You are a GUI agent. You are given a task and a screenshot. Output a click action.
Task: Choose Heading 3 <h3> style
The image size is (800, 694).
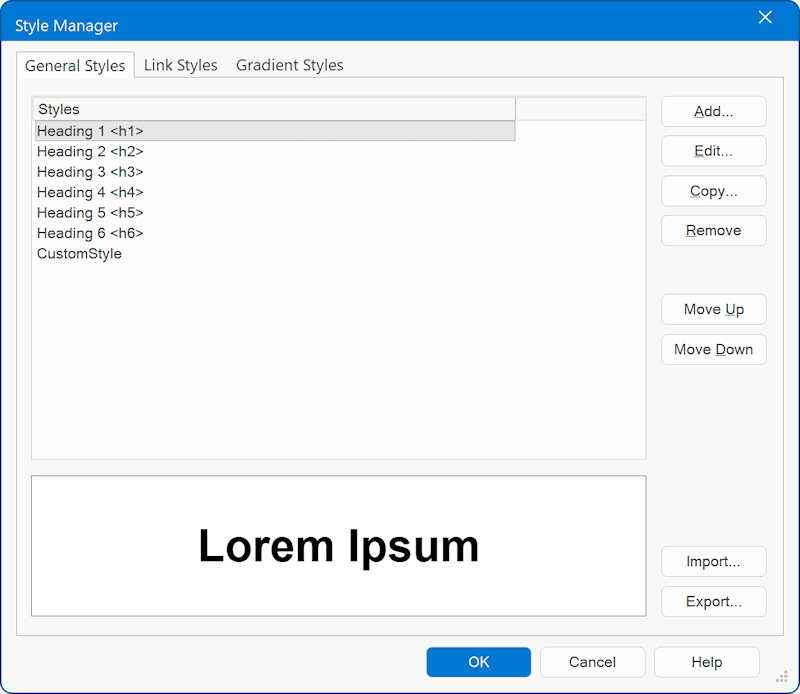point(90,172)
